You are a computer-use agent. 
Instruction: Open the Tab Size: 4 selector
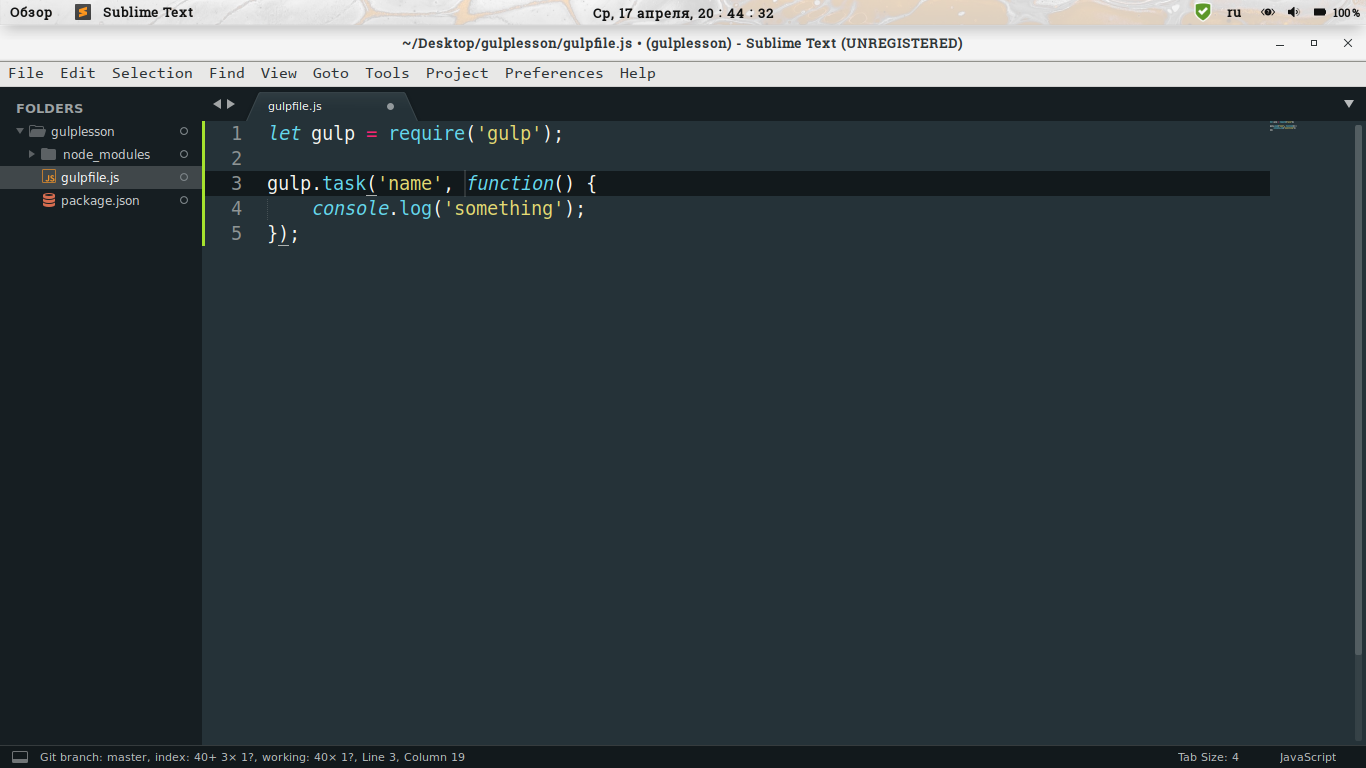(1208, 757)
